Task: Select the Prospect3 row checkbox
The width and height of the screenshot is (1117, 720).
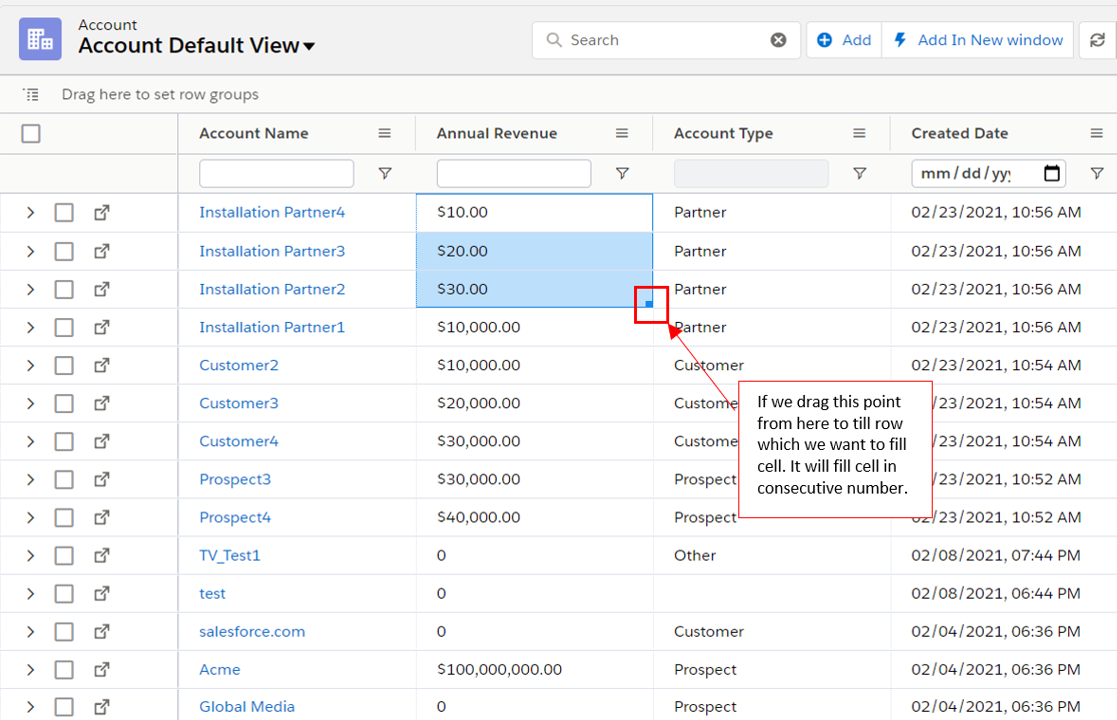Action: [64, 480]
